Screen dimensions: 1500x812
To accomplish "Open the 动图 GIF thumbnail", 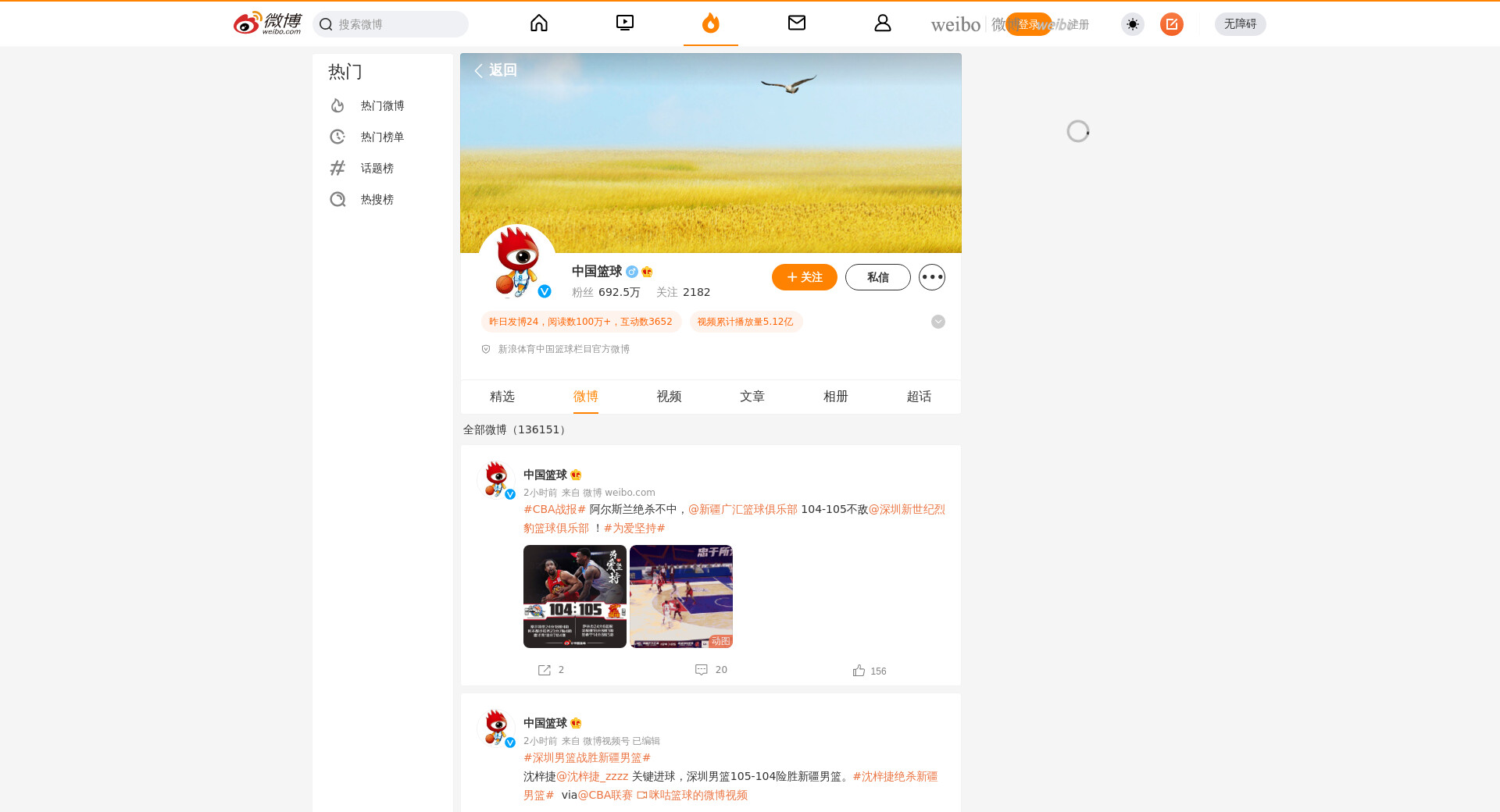I will tap(681, 597).
